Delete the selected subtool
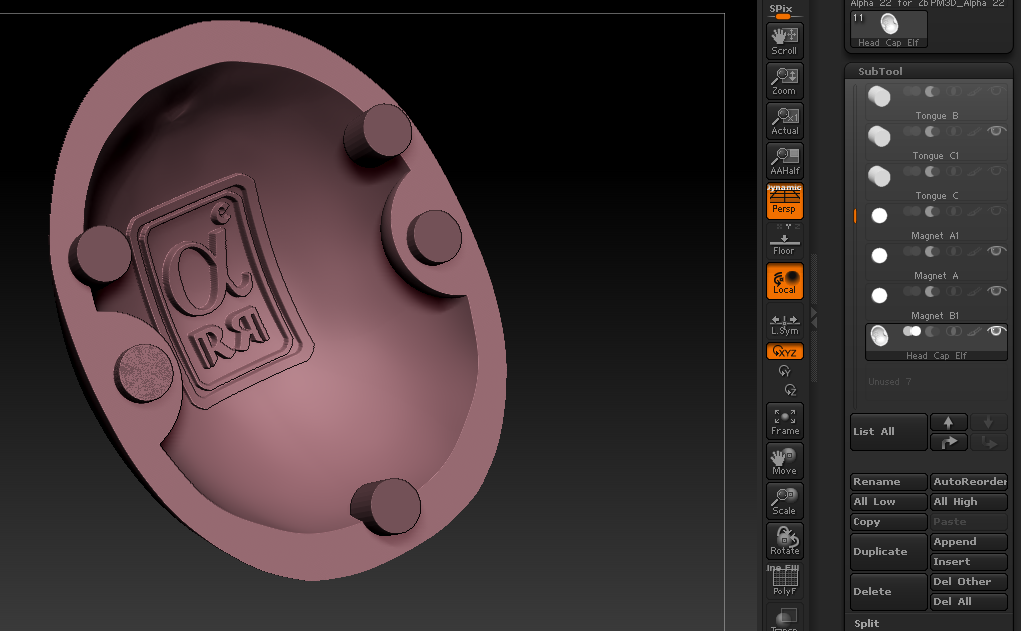Viewport: 1021px width, 631px height. [x=888, y=591]
